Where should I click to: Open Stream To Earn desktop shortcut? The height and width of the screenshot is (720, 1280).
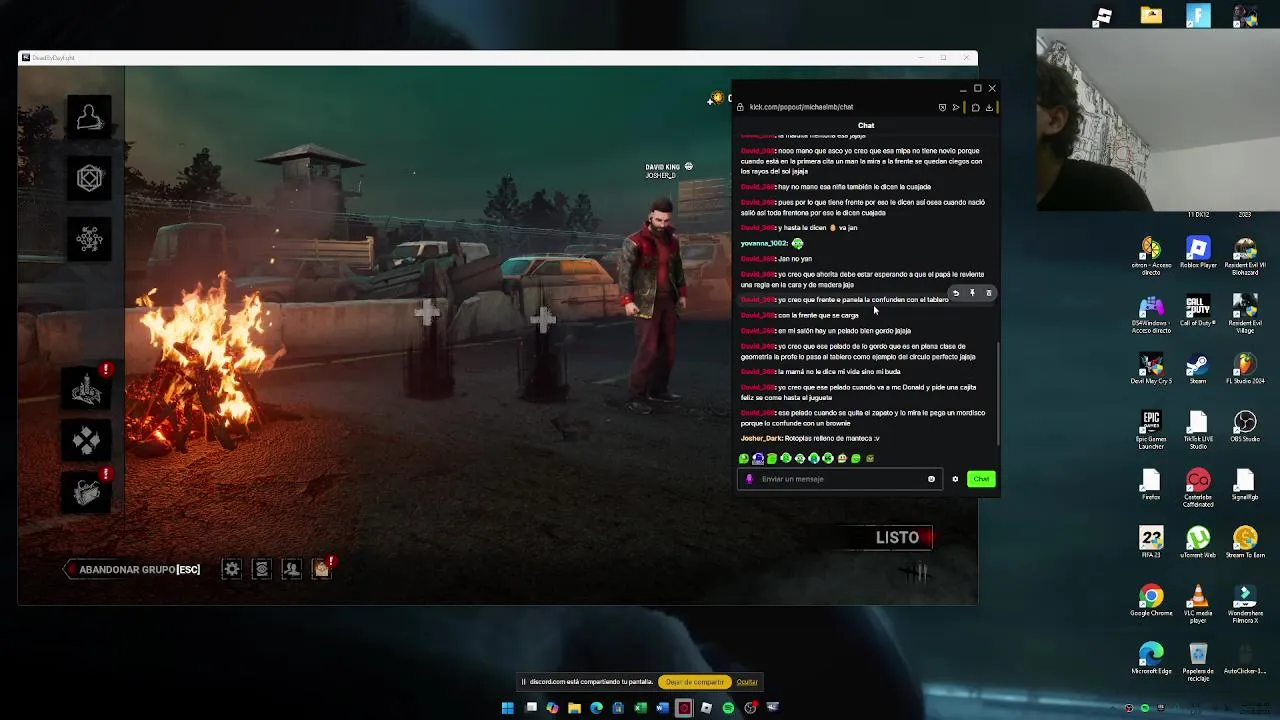click(x=1245, y=543)
